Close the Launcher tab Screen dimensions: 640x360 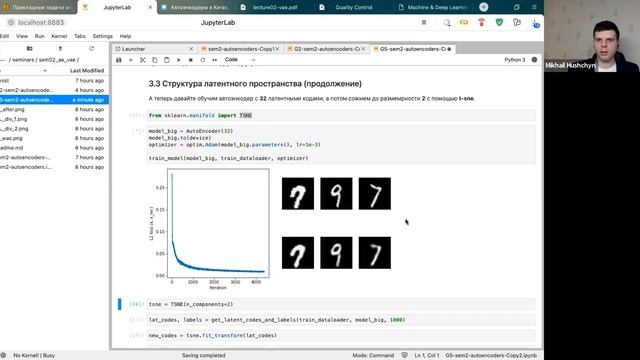coord(191,49)
